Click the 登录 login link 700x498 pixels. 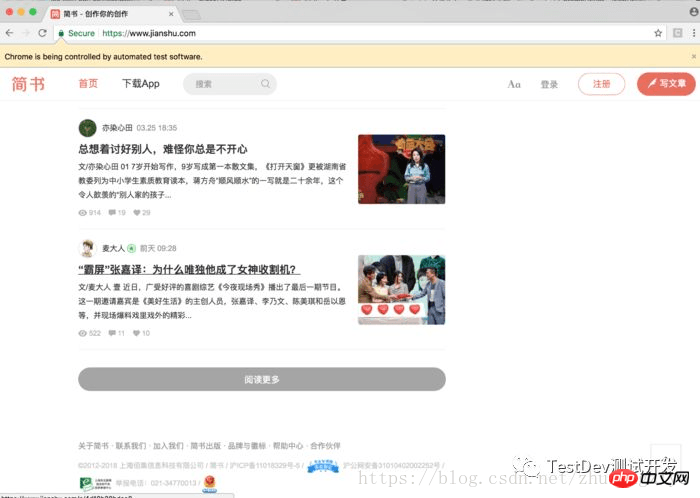(549, 84)
